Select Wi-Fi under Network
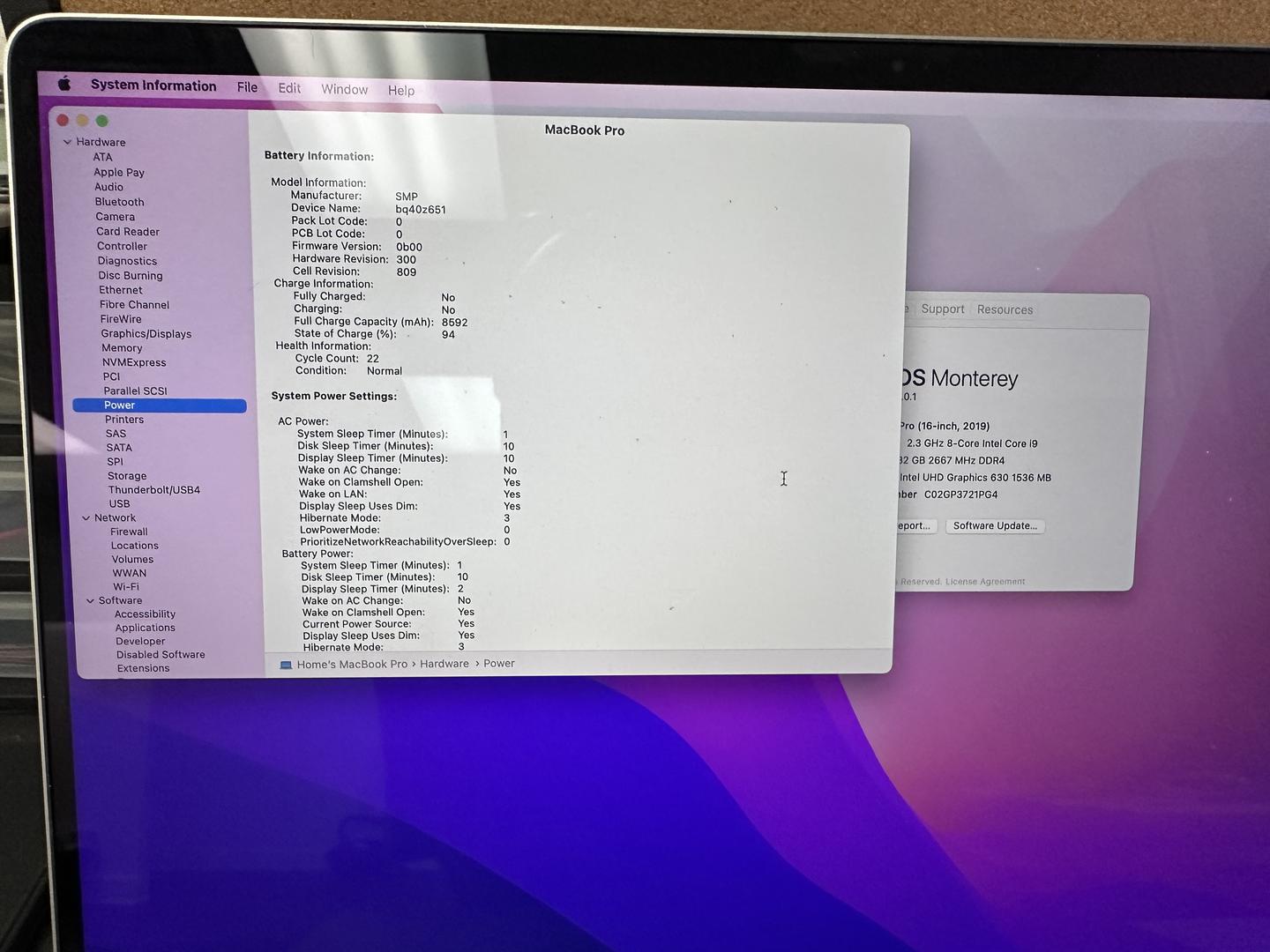Image resolution: width=1270 pixels, height=952 pixels. (126, 587)
